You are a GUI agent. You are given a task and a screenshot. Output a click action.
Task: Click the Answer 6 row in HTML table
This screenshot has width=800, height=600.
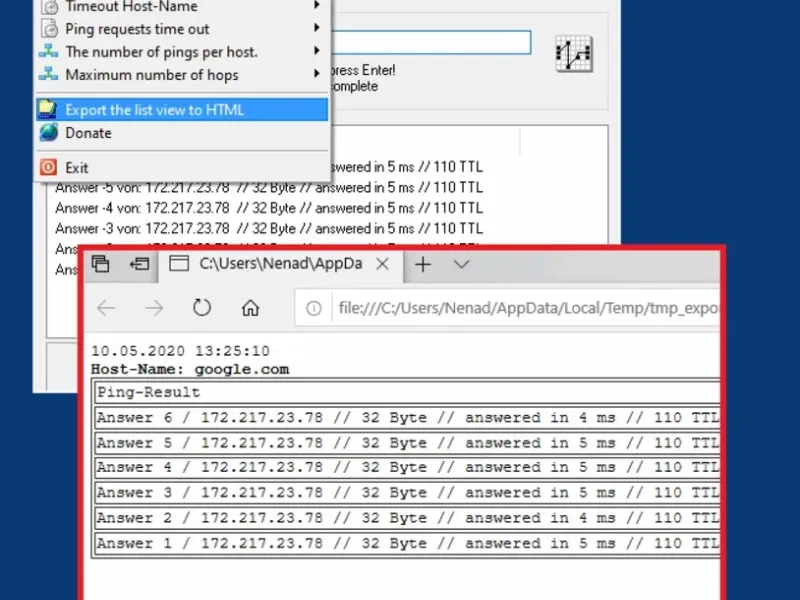[x=407, y=418]
